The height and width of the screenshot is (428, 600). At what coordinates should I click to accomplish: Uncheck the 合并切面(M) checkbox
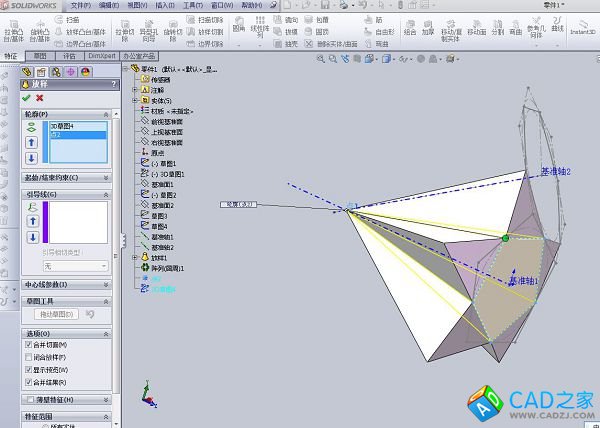tap(27, 344)
